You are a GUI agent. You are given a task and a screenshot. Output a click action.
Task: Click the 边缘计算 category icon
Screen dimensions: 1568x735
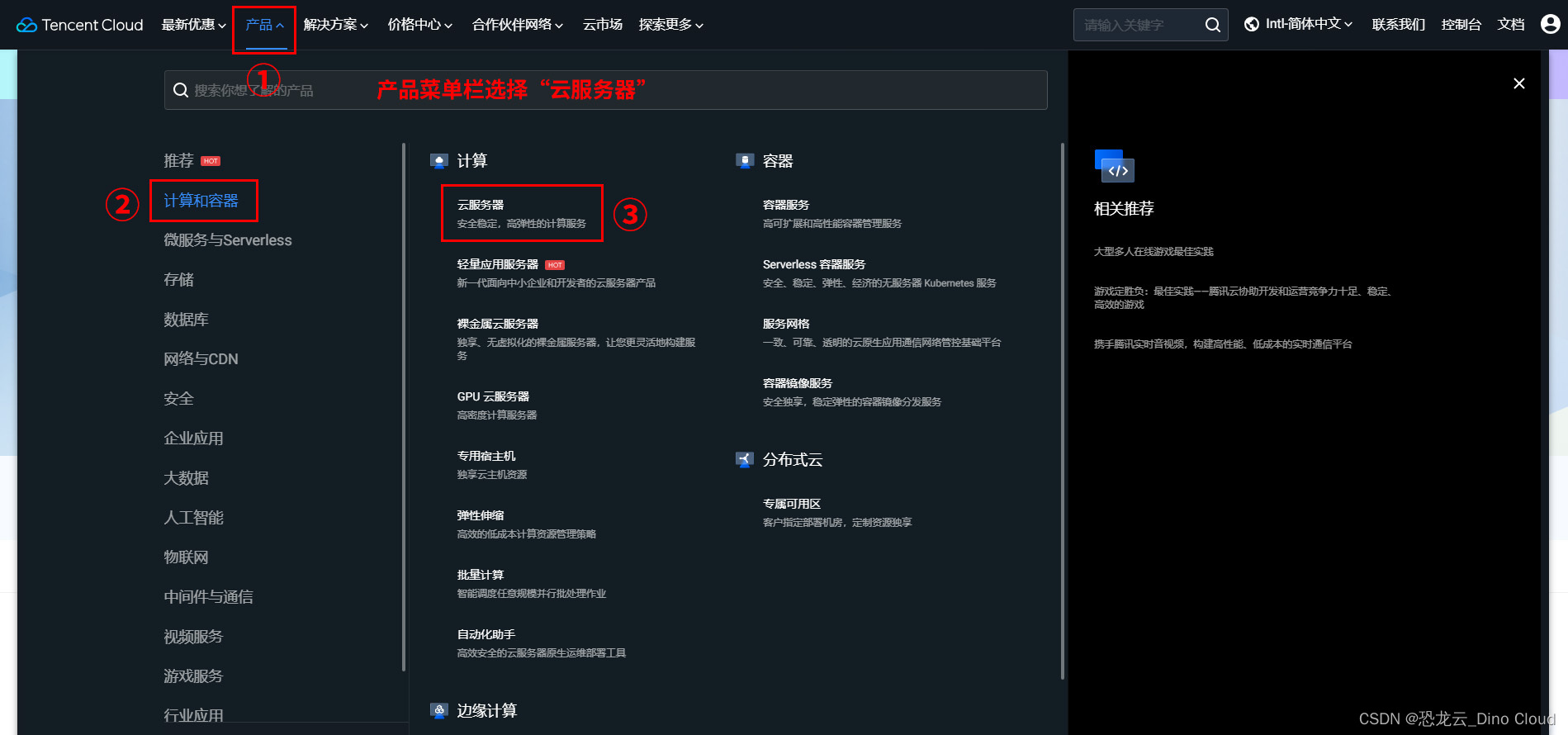pyautogui.click(x=439, y=710)
